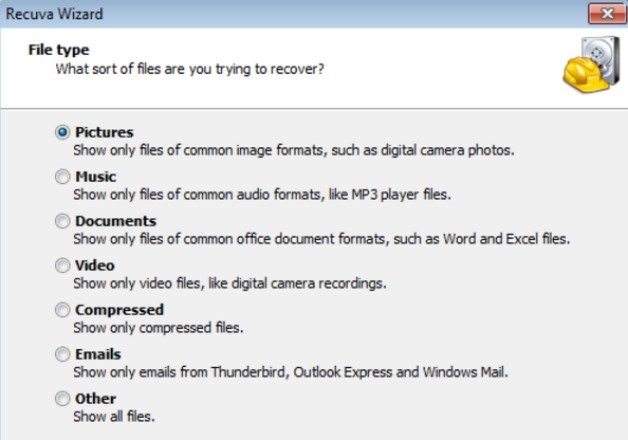This screenshot has width=628, height=440.
Task: Click the bold Compressed label
Action: pyautogui.click(x=119, y=310)
